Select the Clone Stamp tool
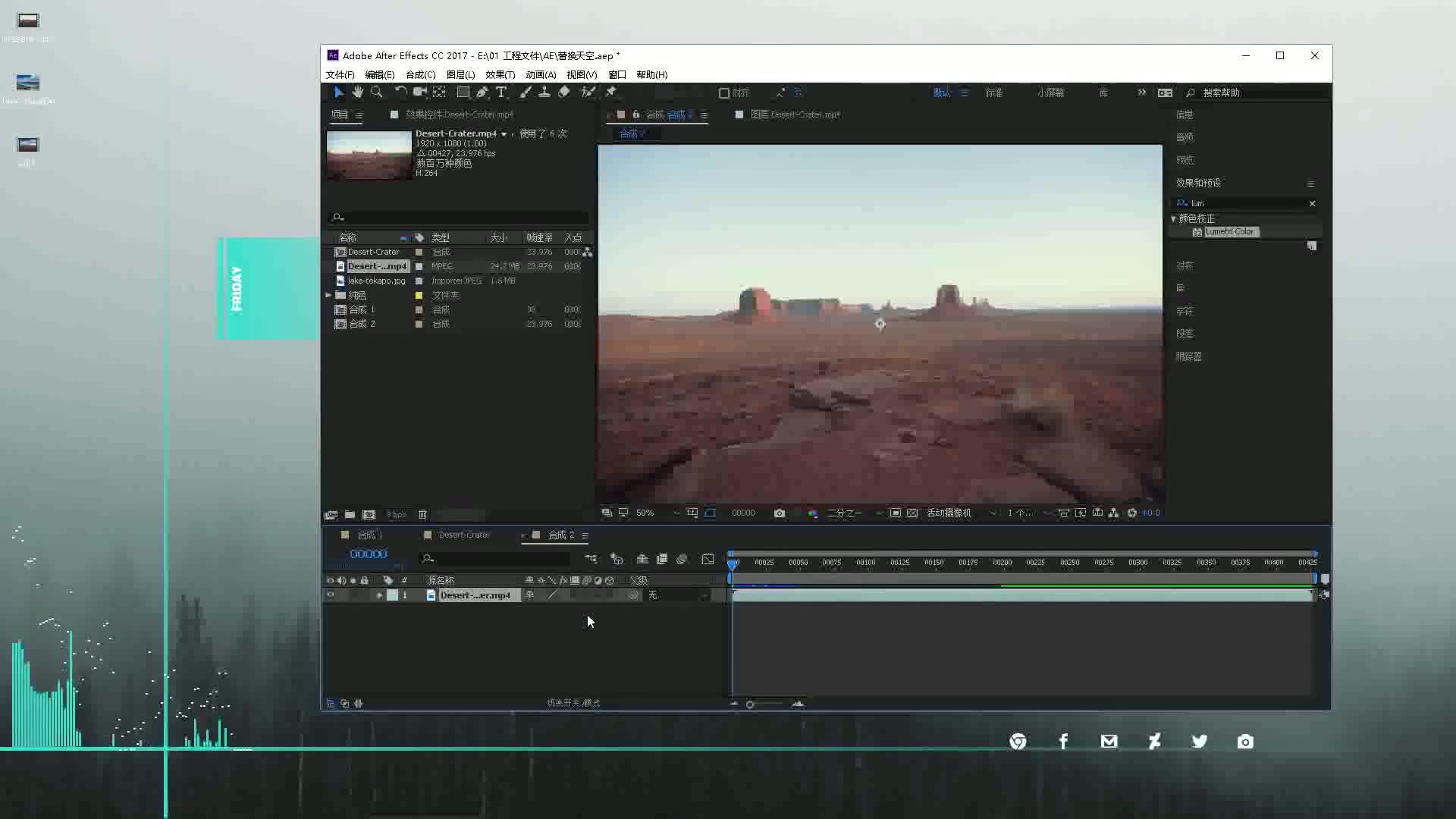 coord(544,92)
